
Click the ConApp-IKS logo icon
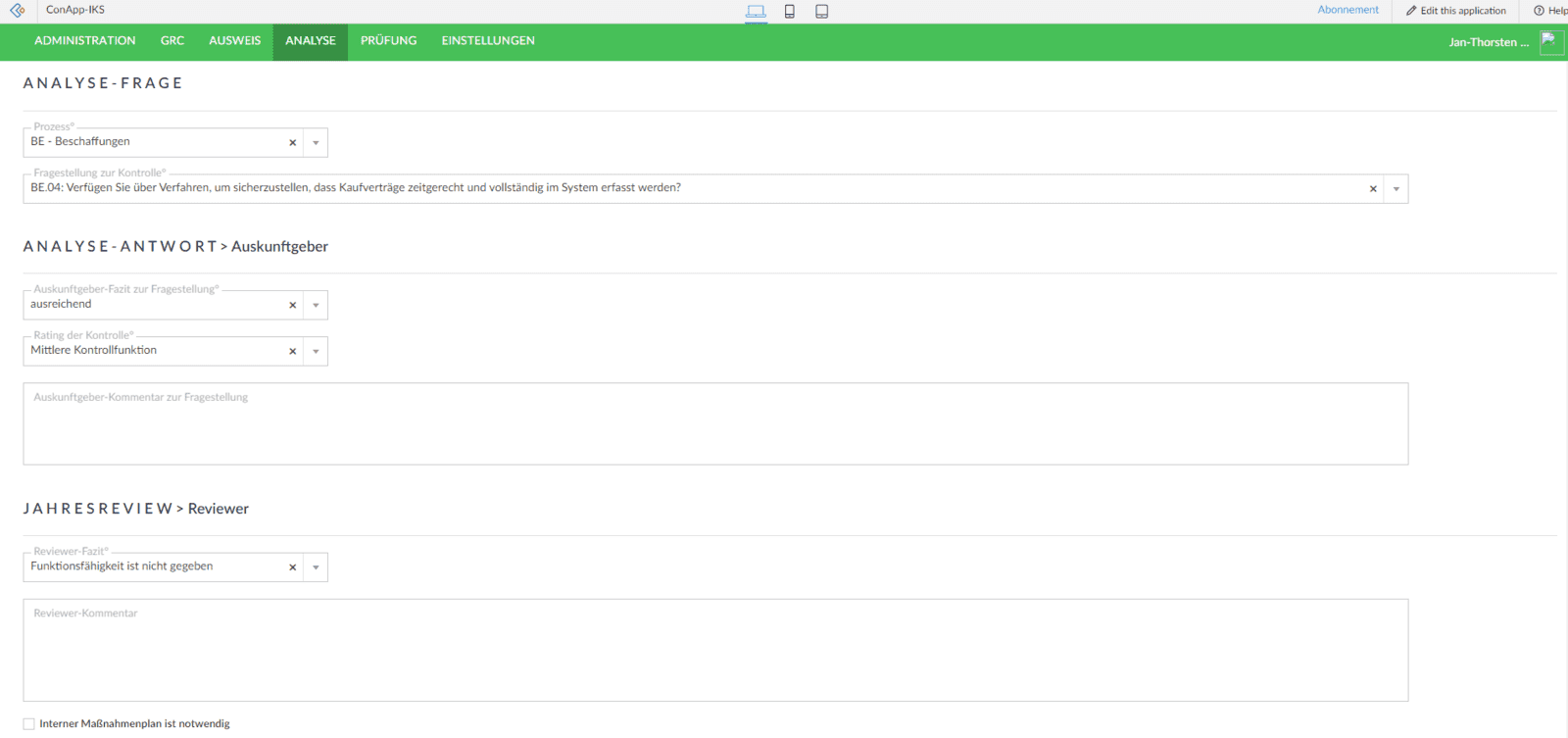tap(18, 11)
